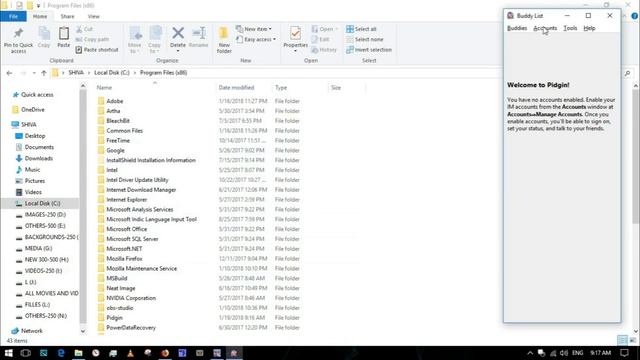
Task: Open Pidgin Accounts menu
Action: [x=545, y=28]
